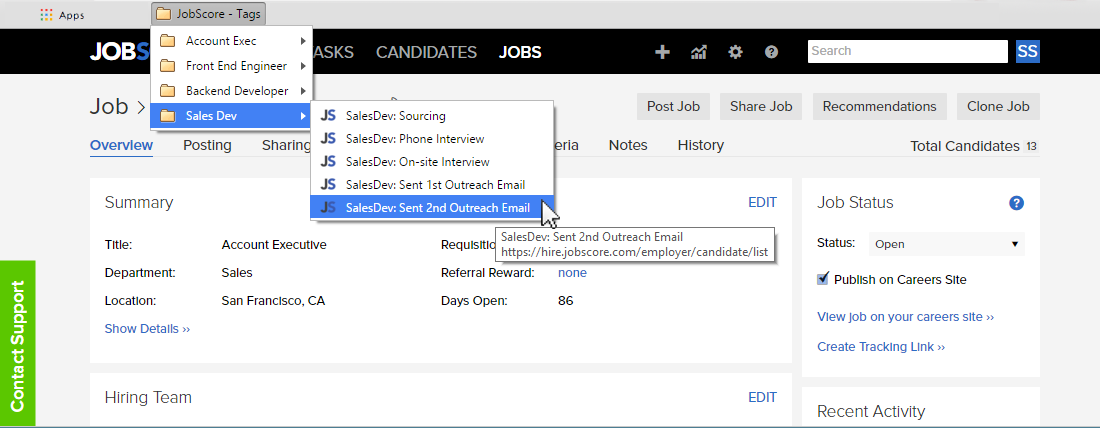Image resolution: width=1100 pixels, height=428 pixels.
Task: Edit the Hiring Team section
Action: tap(763, 398)
